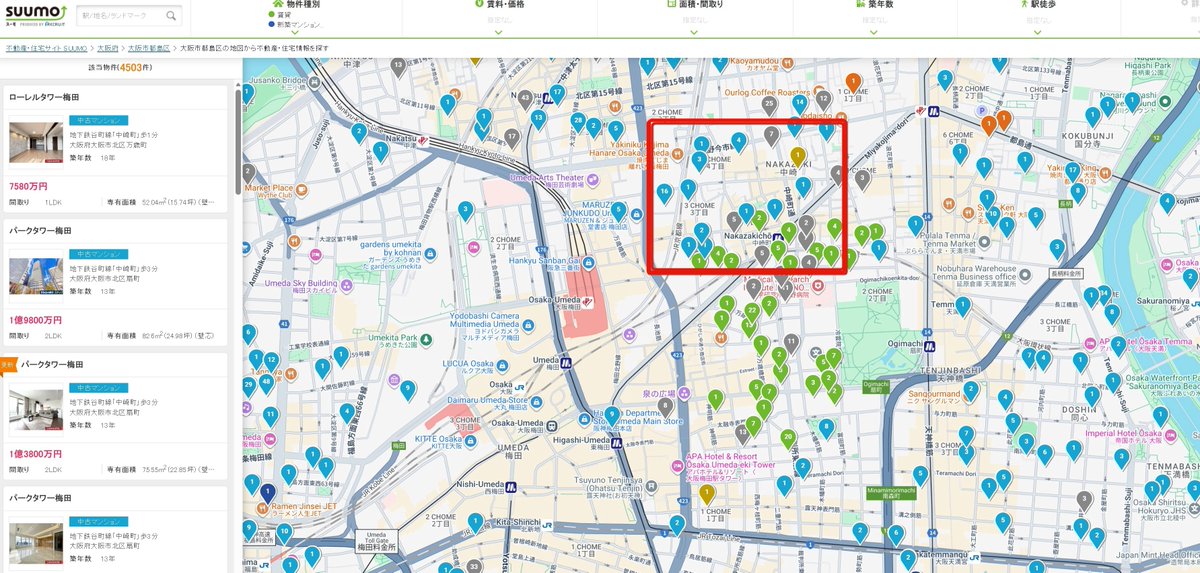Click the Nishi-Umeda metro station icon
1200x573 pixels.
pyautogui.click(x=511, y=488)
